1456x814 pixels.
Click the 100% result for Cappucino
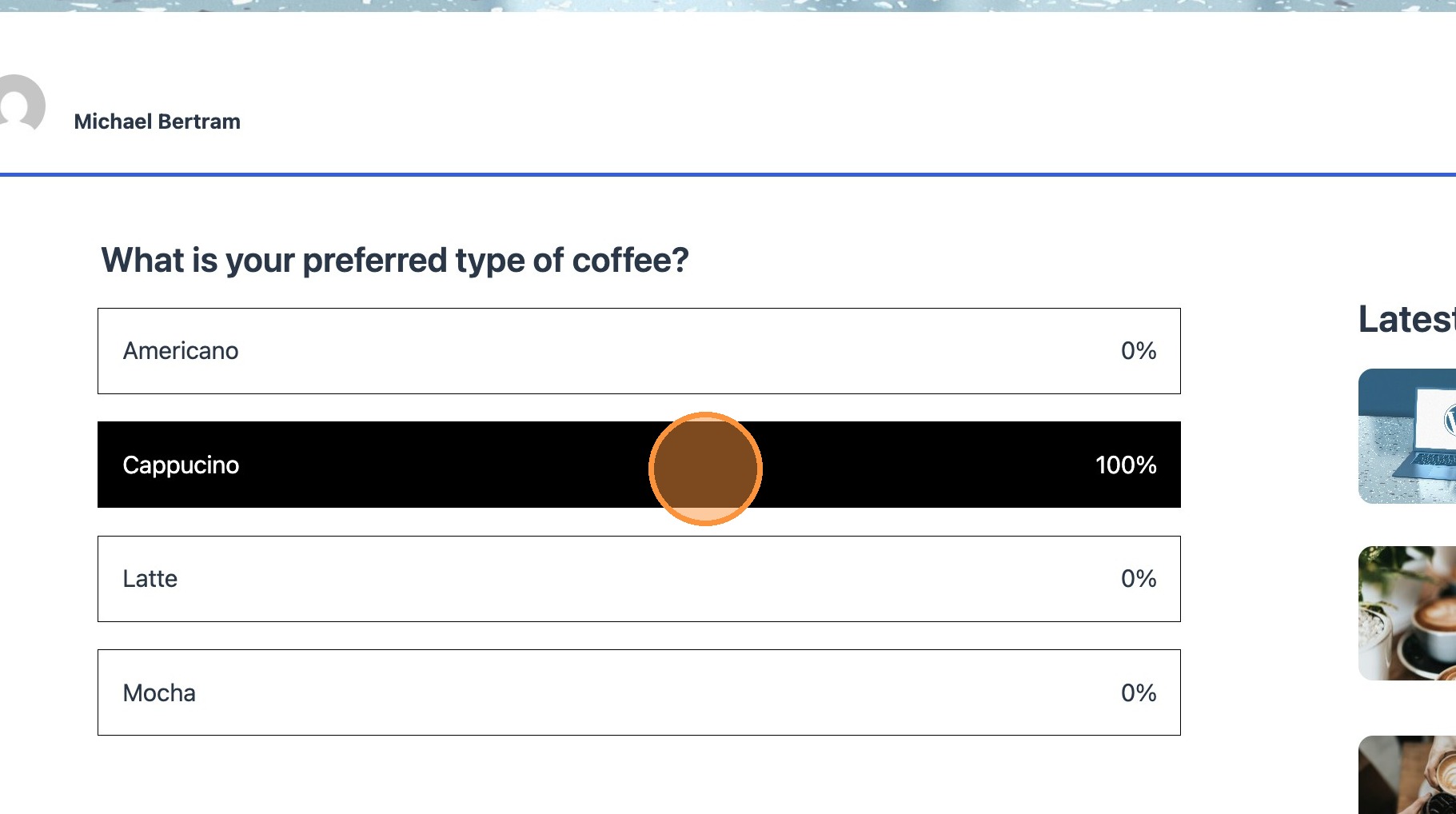(x=1125, y=465)
